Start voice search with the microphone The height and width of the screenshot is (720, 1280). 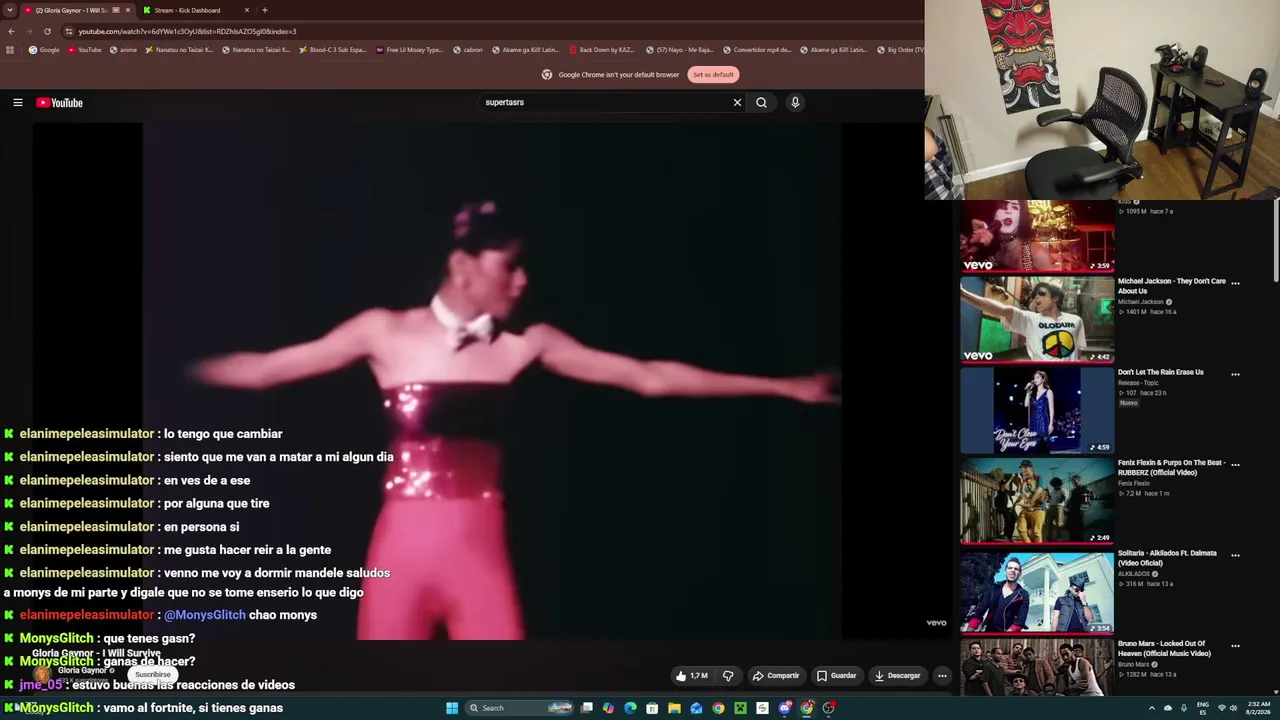pyautogui.click(x=795, y=102)
